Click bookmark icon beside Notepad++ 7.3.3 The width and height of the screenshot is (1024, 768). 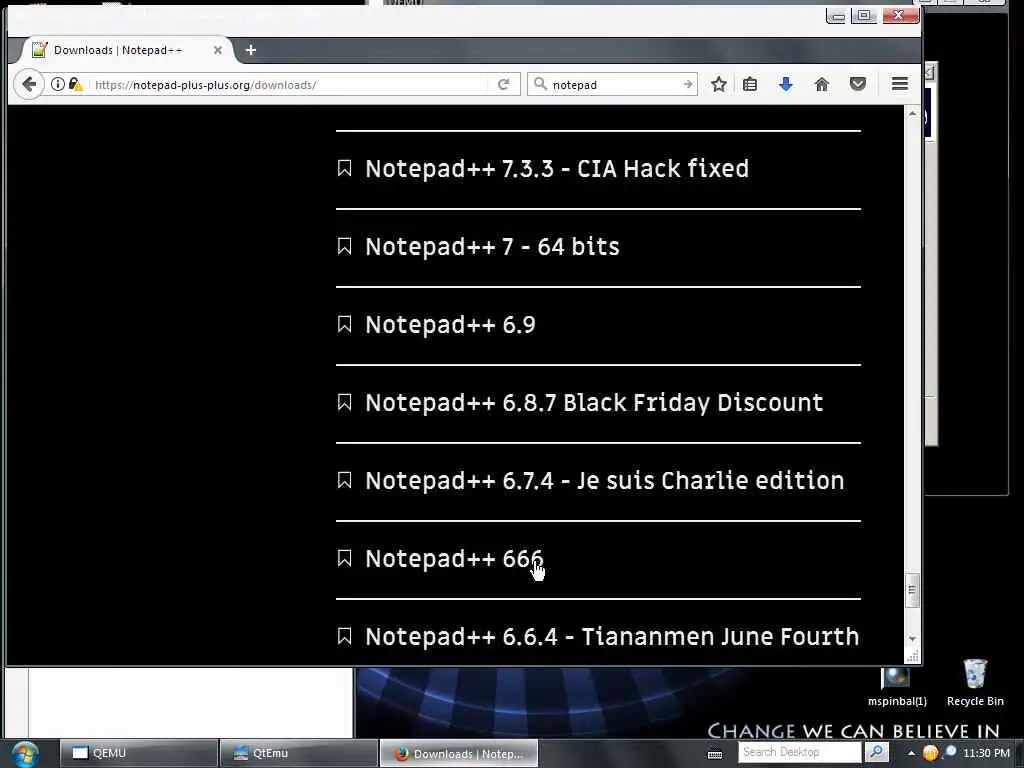[x=344, y=168]
